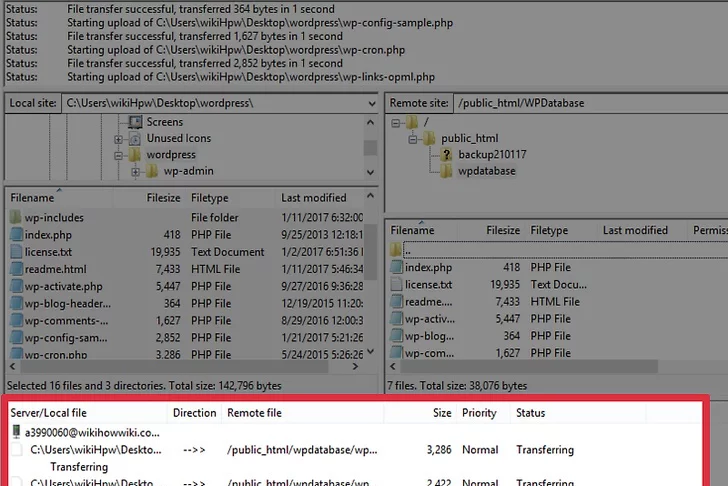
Task: Sort remote files by Filesize column
Action: (x=503, y=230)
